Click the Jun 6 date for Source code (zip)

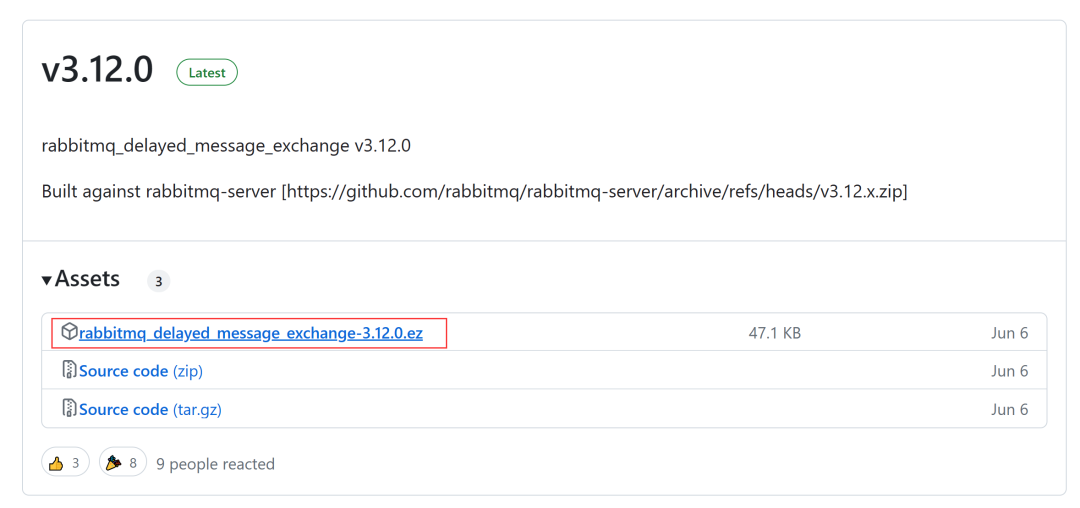click(1009, 371)
